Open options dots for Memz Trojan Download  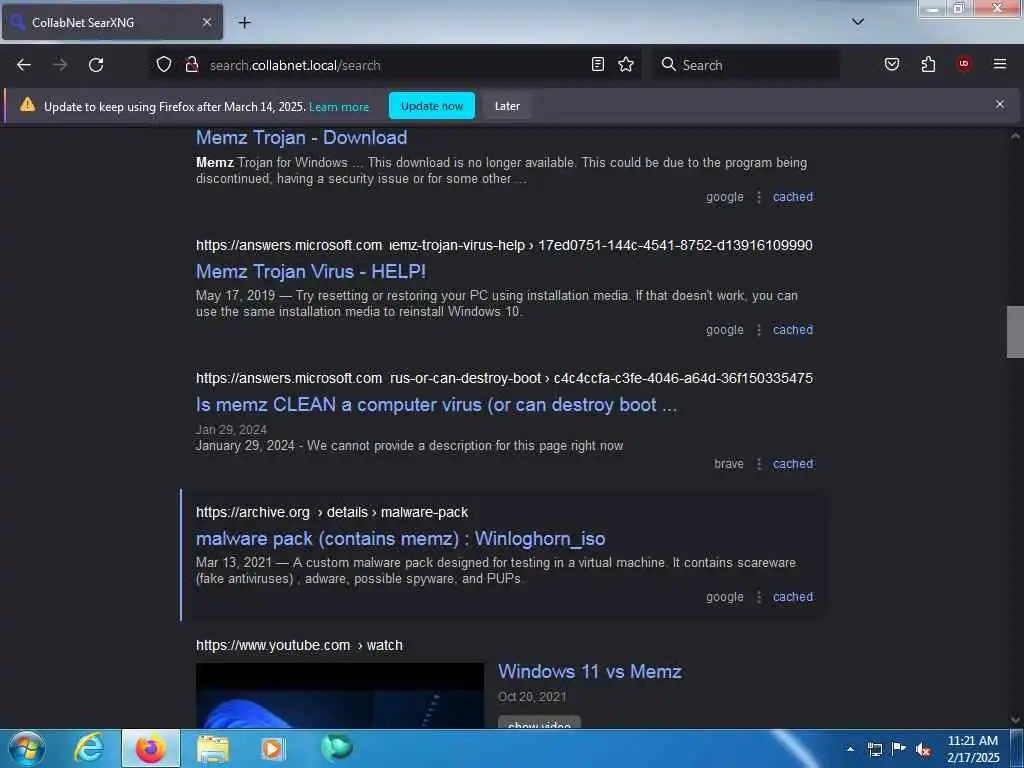(759, 197)
